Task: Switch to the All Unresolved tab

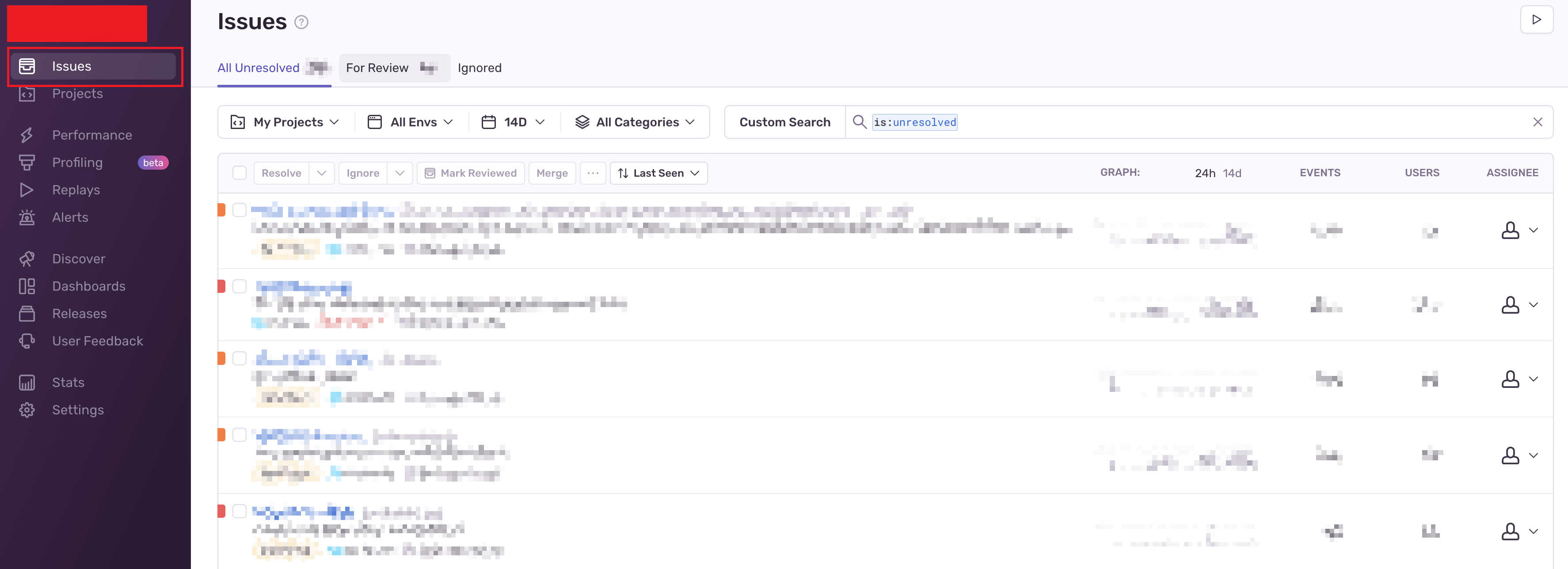Action: pyautogui.click(x=274, y=68)
